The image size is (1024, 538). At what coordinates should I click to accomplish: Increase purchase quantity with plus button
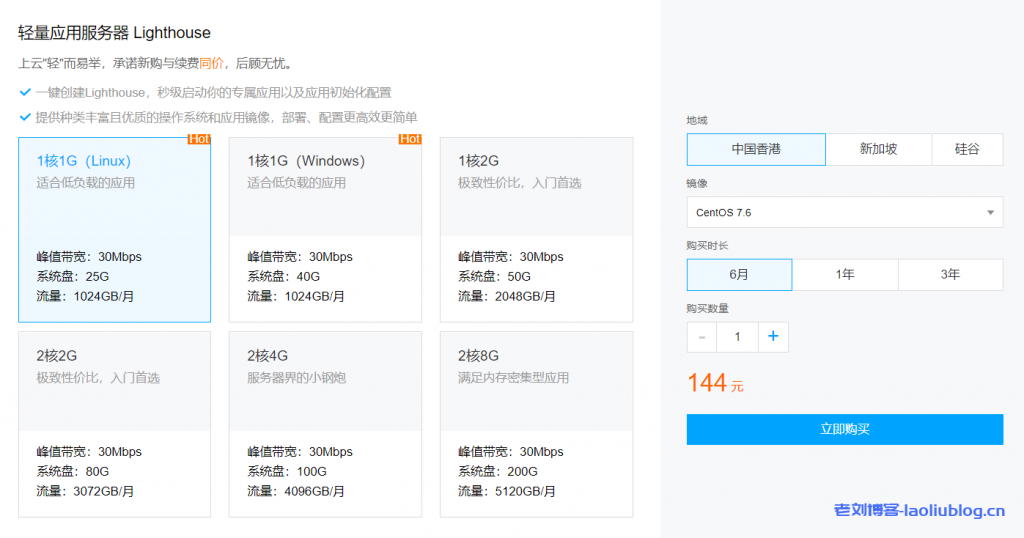(x=773, y=337)
